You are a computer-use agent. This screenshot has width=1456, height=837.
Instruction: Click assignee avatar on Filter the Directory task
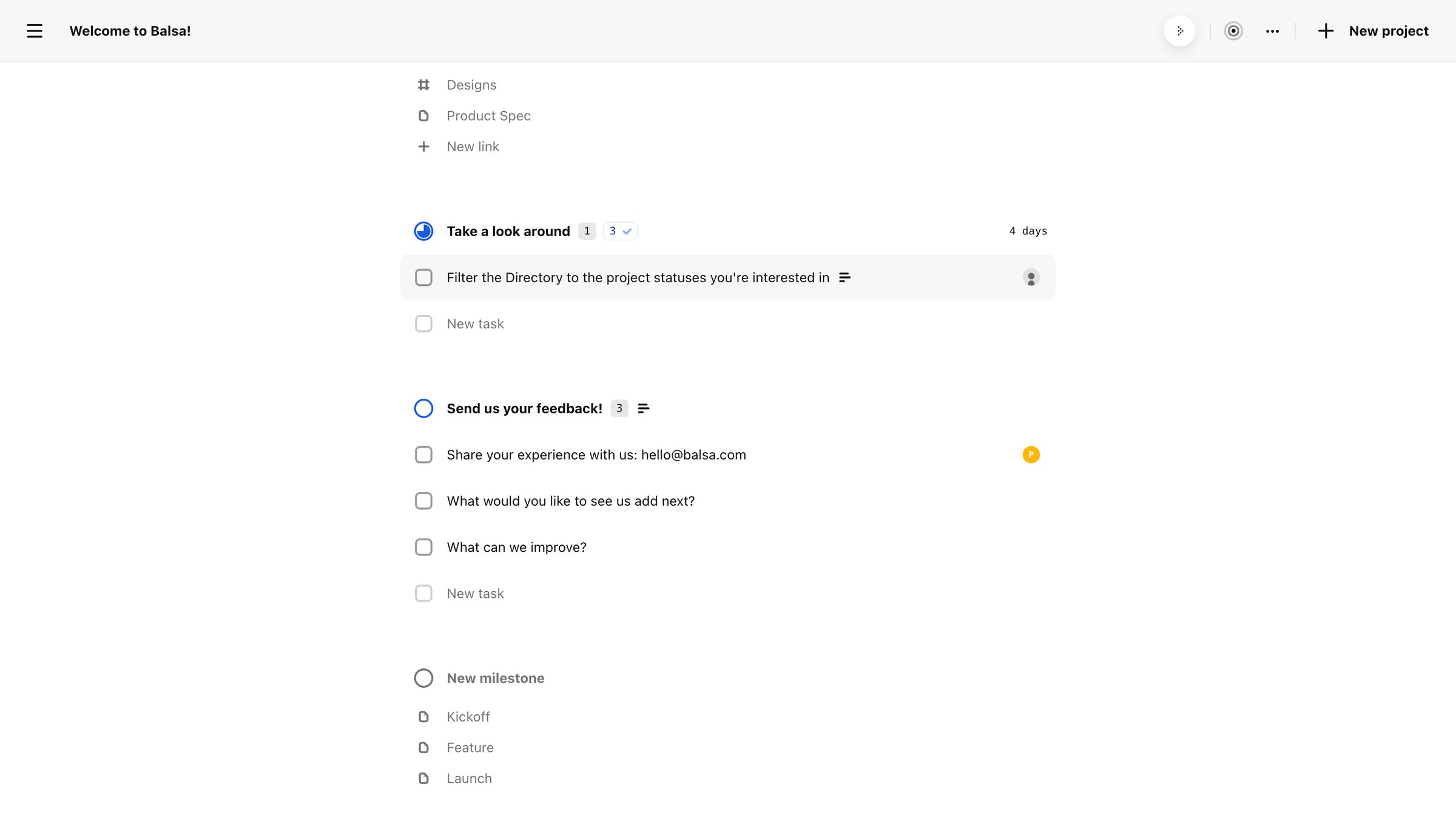[x=1031, y=277]
